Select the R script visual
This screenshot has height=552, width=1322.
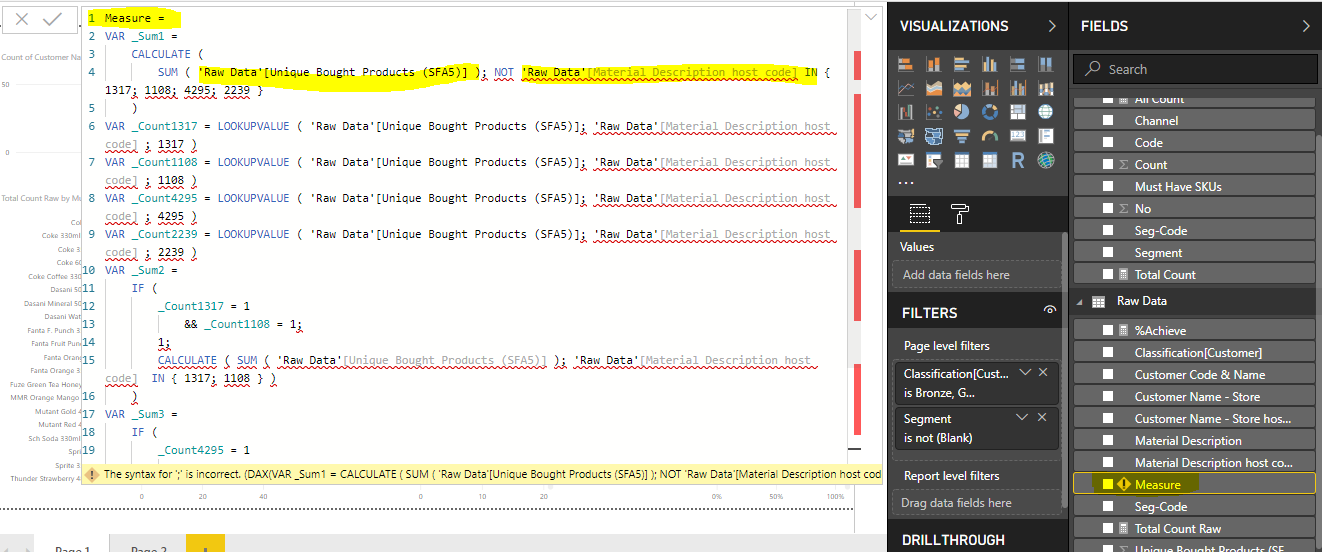pos(1018,160)
